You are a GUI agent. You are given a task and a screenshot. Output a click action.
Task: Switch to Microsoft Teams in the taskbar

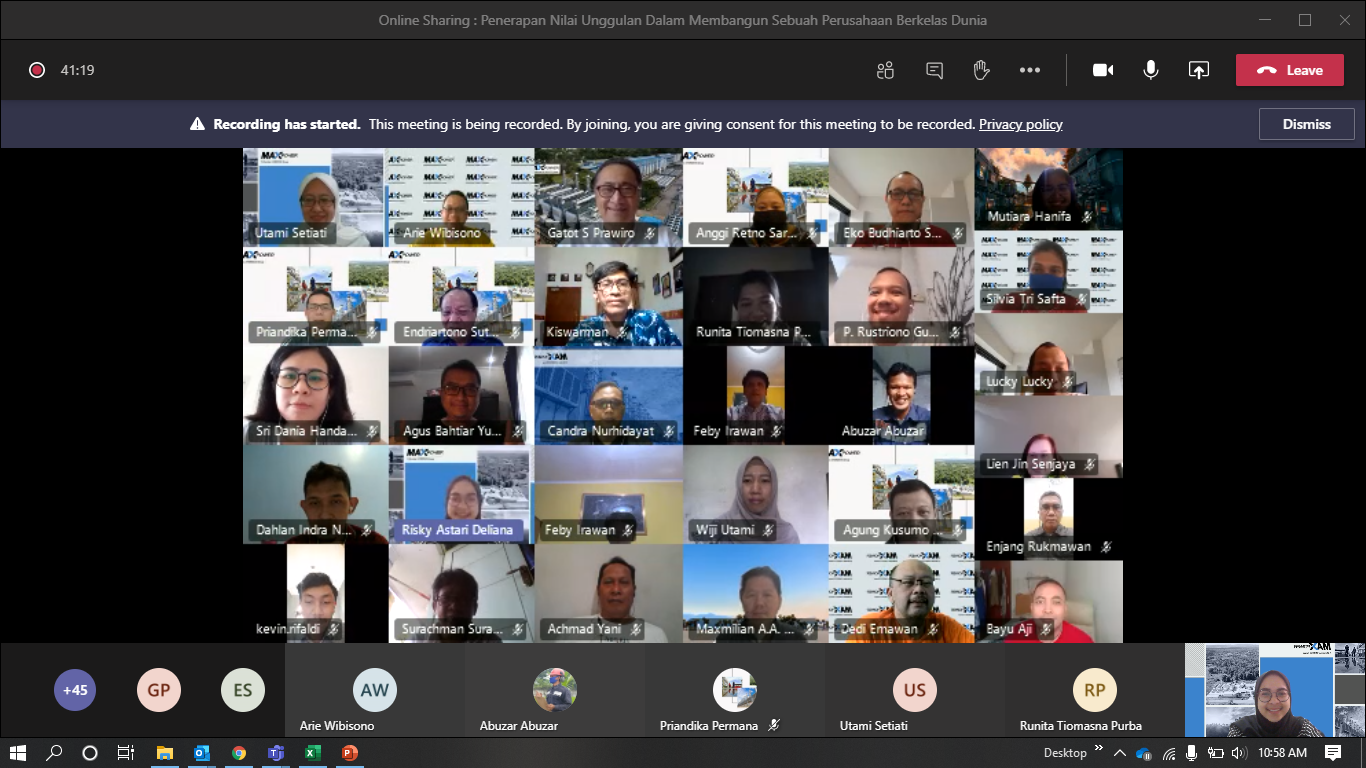tap(276, 753)
